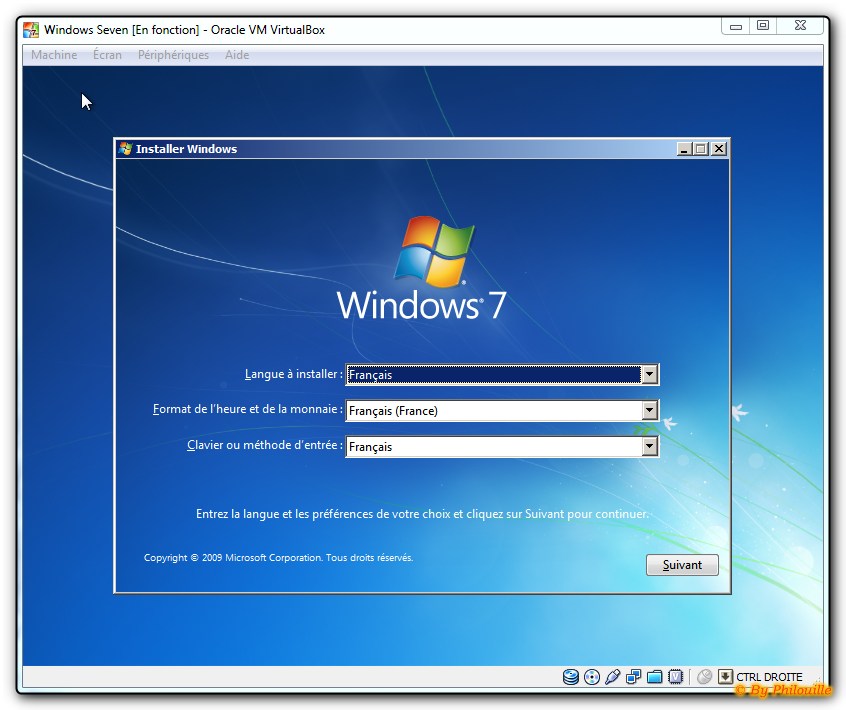The image size is (846, 710).
Task: Open the Écran menu
Action: (x=107, y=55)
